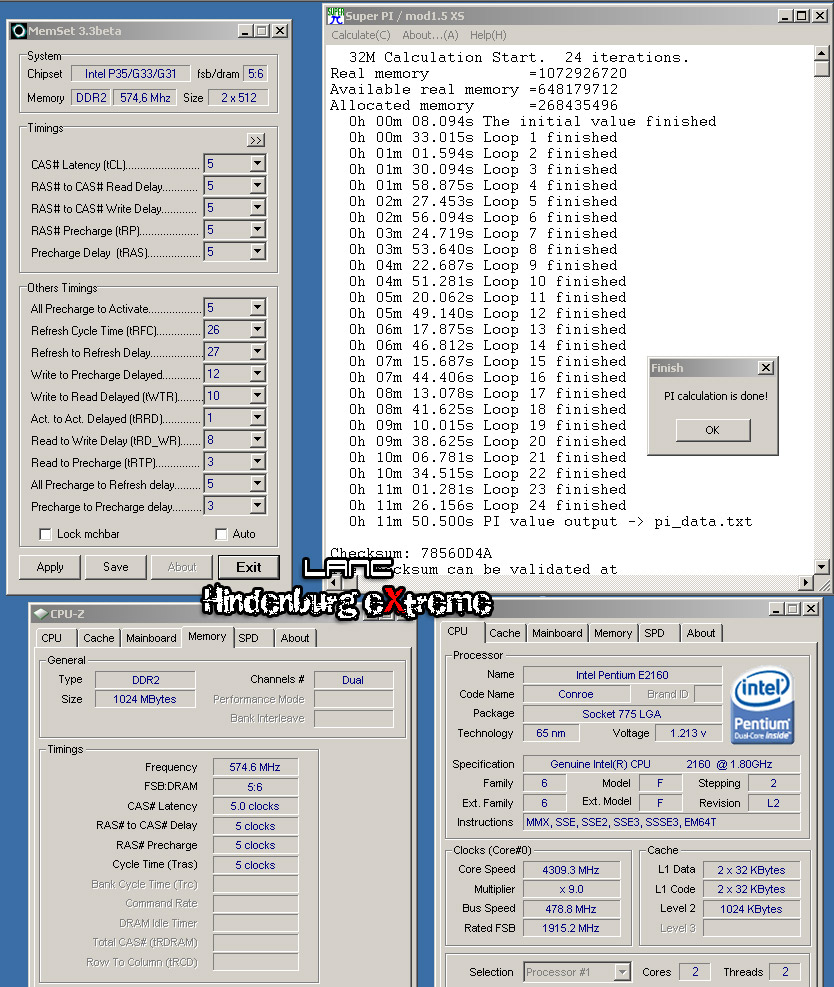
Task: Open the Write to Read Delayed (tWTR) dropdown
Action: tap(257, 396)
